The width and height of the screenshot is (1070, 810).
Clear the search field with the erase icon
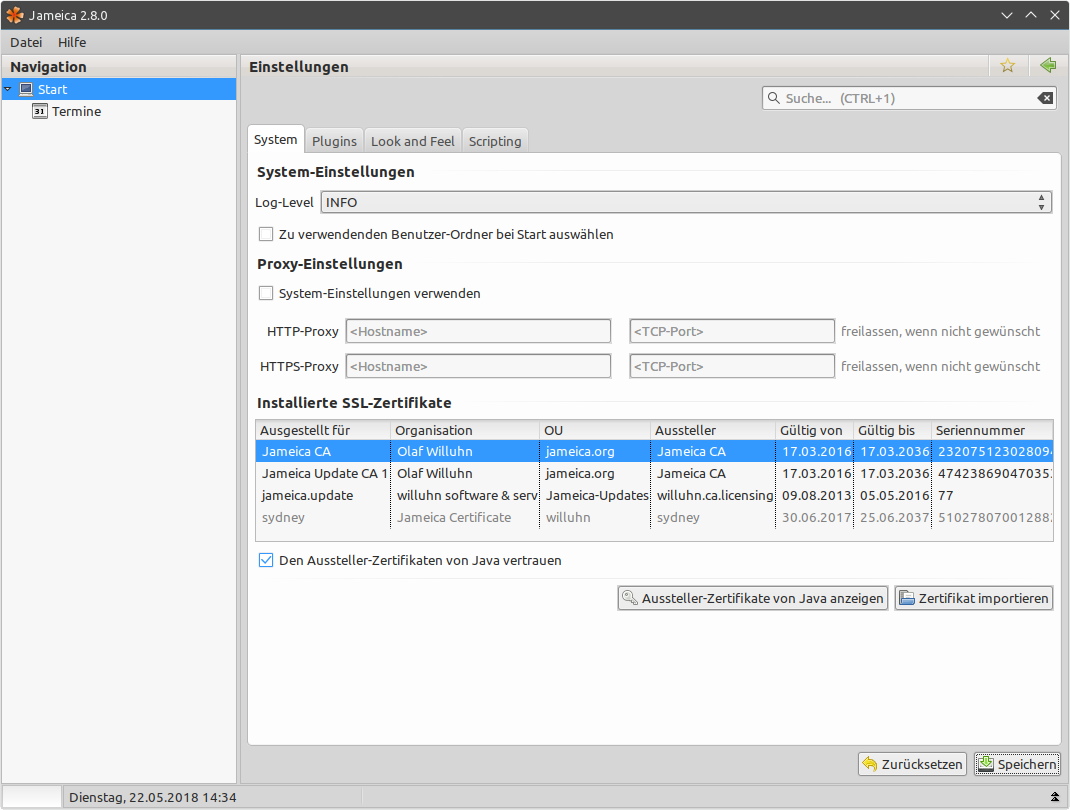coord(1045,98)
